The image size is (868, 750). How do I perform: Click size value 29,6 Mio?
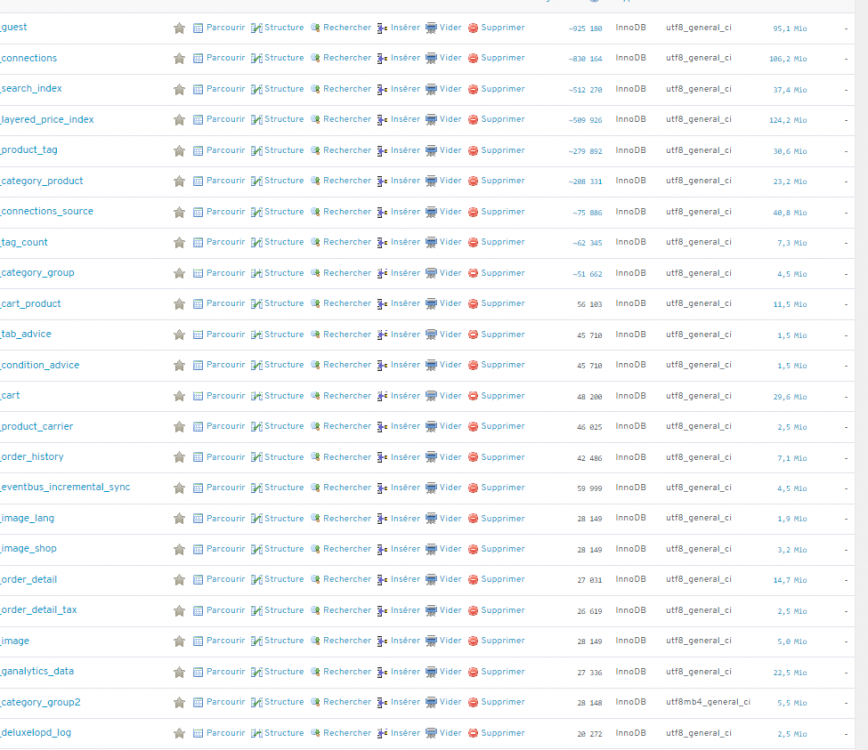[790, 397]
